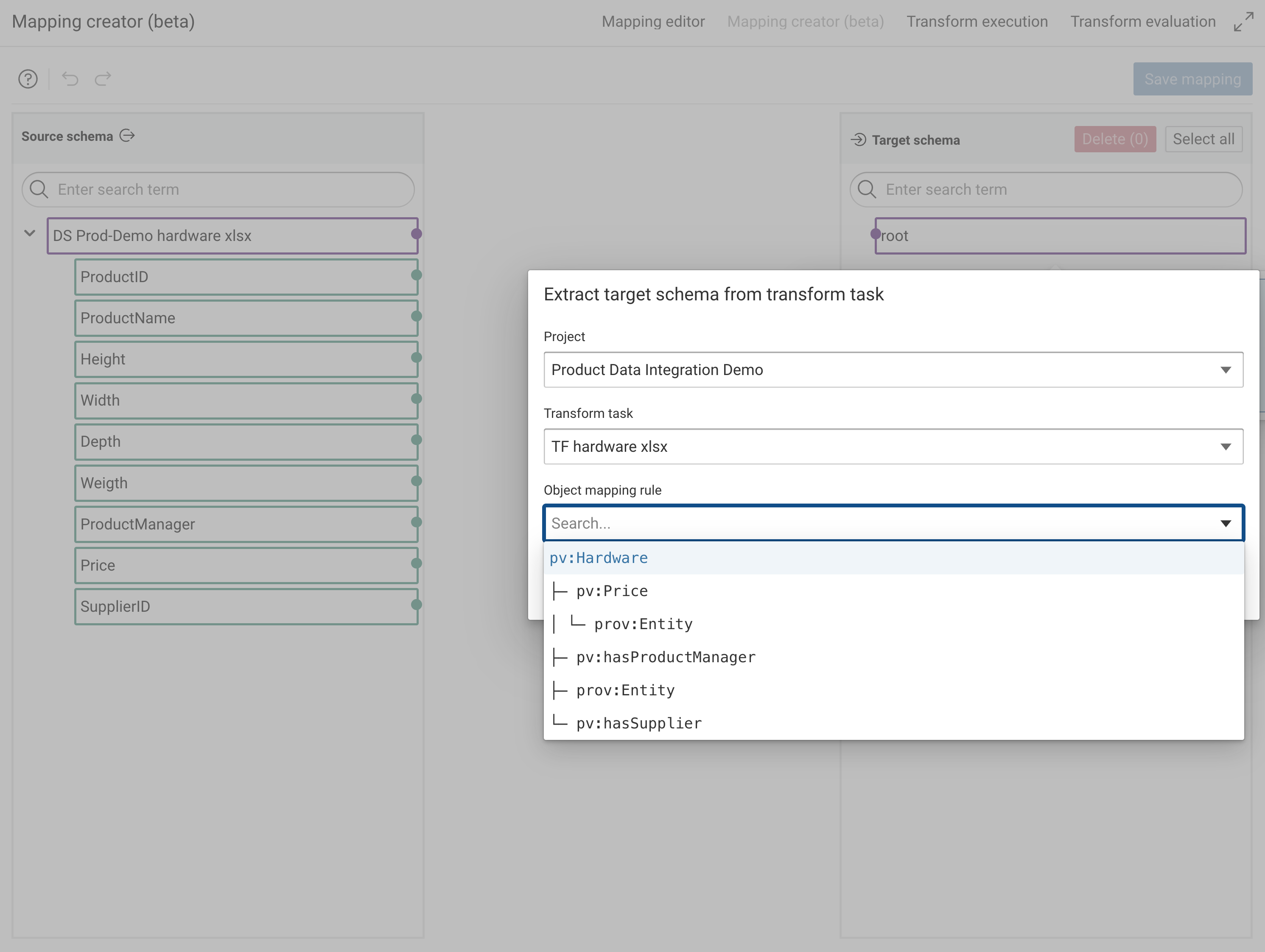Switch to the Mapping editor tab
Screen dimensions: 1265x952
pos(653,21)
